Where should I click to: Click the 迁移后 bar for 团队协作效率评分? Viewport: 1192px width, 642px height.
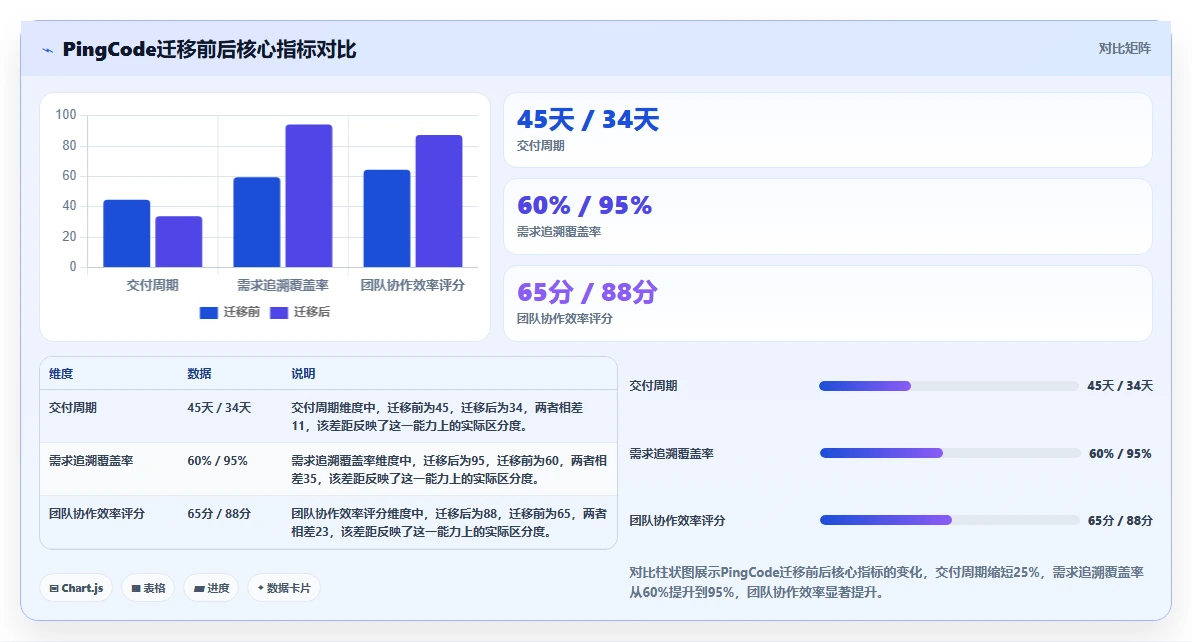[439, 201]
